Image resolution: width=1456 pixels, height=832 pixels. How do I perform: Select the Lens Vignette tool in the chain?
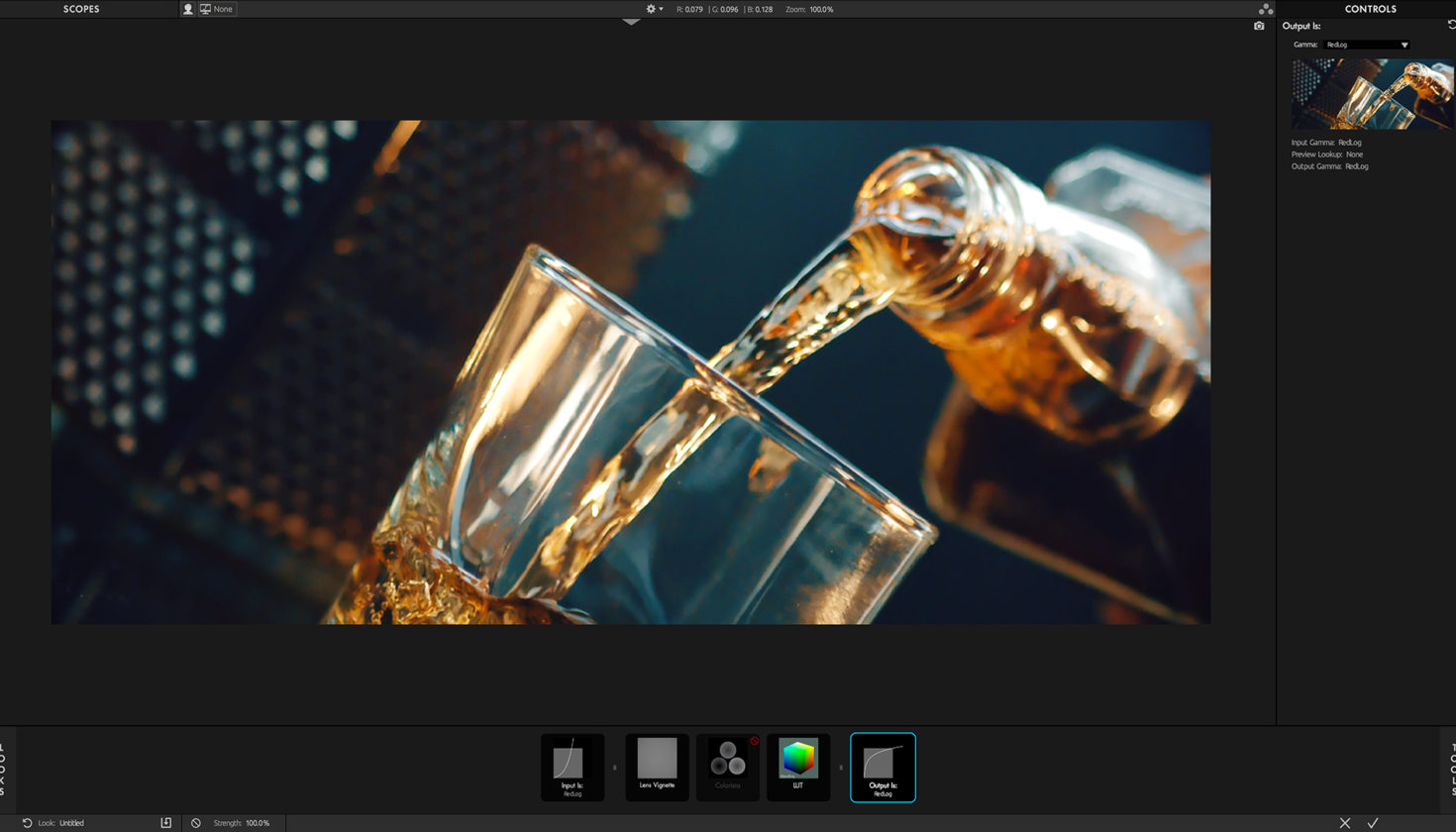(657, 767)
